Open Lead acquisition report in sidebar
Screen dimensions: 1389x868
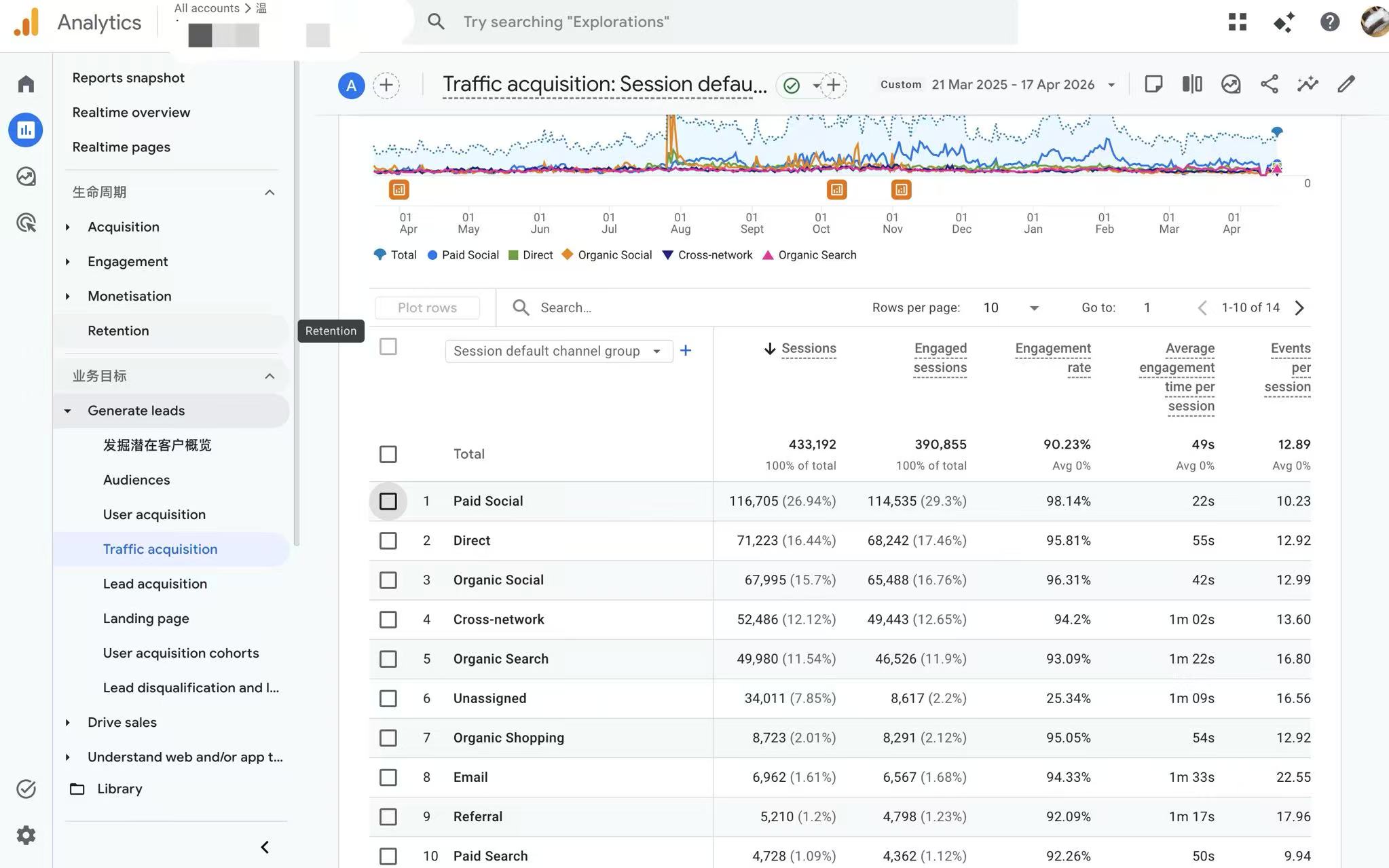(155, 584)
